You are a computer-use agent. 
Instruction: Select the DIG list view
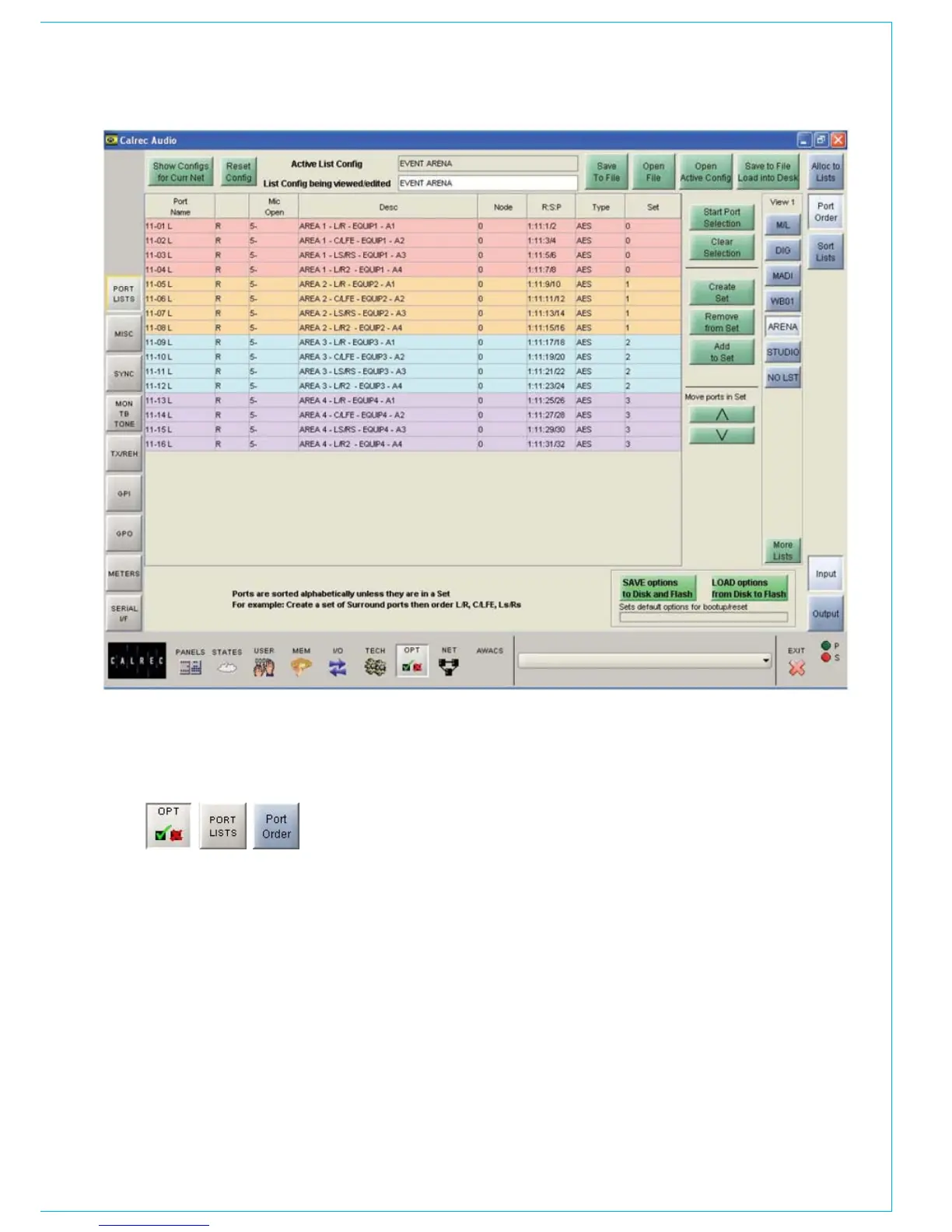pyautogui.click(x=782, y=250)
